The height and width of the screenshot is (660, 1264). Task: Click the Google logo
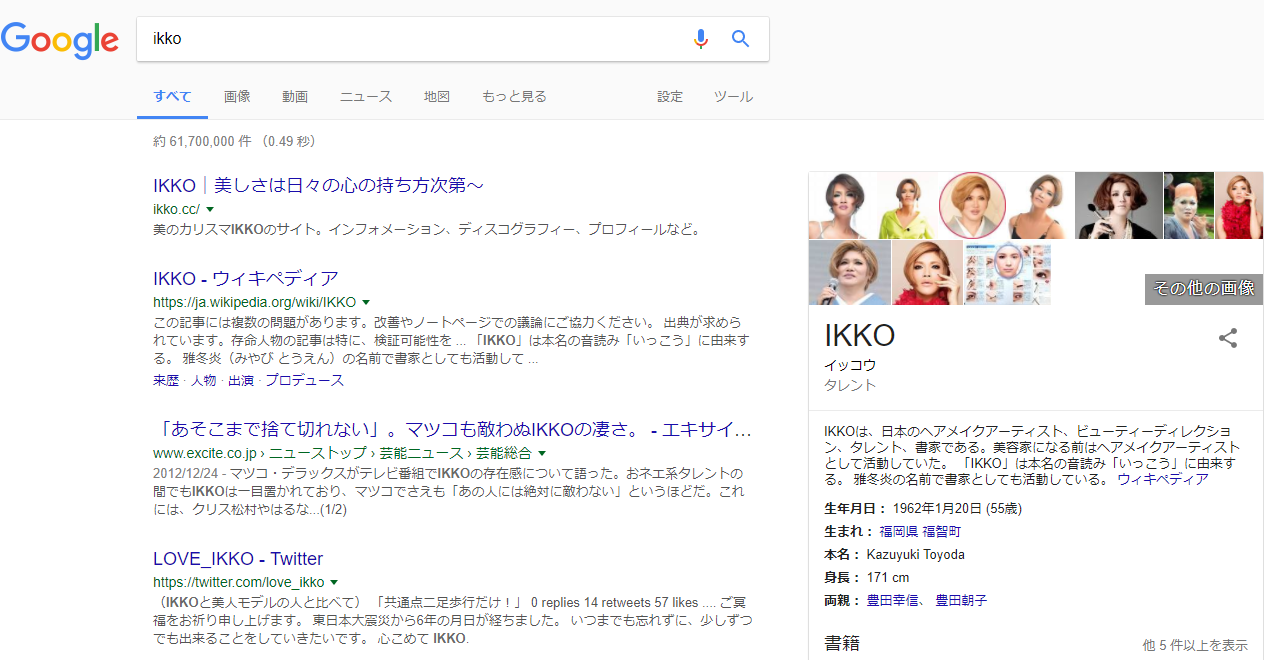pos(60,39)
